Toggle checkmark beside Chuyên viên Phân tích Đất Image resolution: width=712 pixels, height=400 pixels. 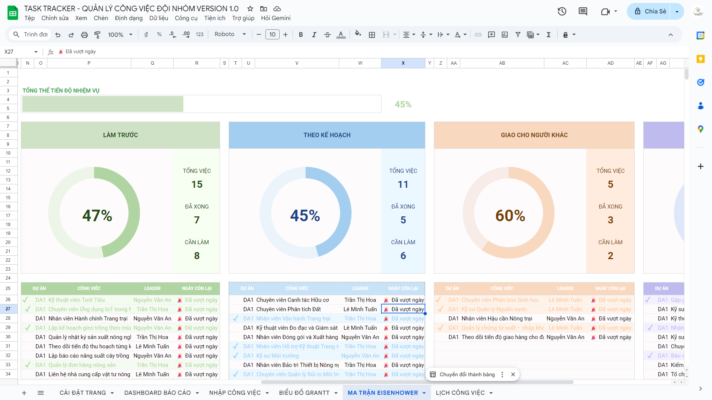[x=235, y=309]
